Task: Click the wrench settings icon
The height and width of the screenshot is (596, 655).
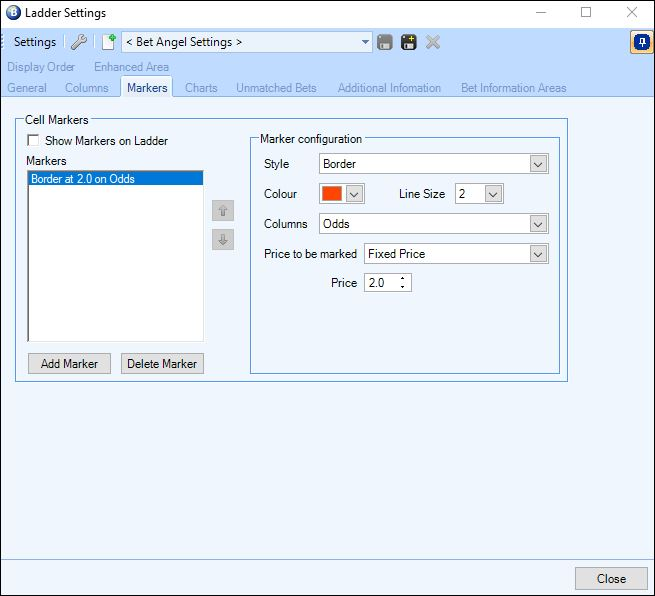Action: pos(79,42)
